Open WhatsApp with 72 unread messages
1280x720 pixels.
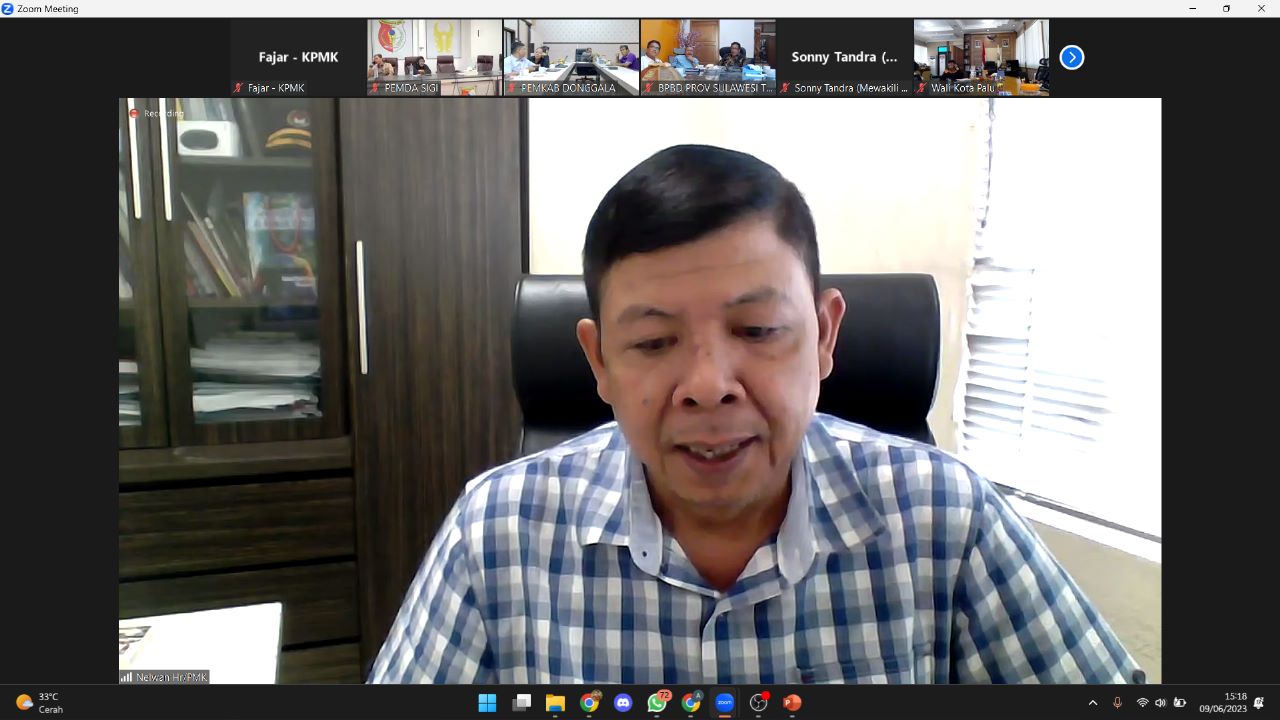tap(657, 703)
